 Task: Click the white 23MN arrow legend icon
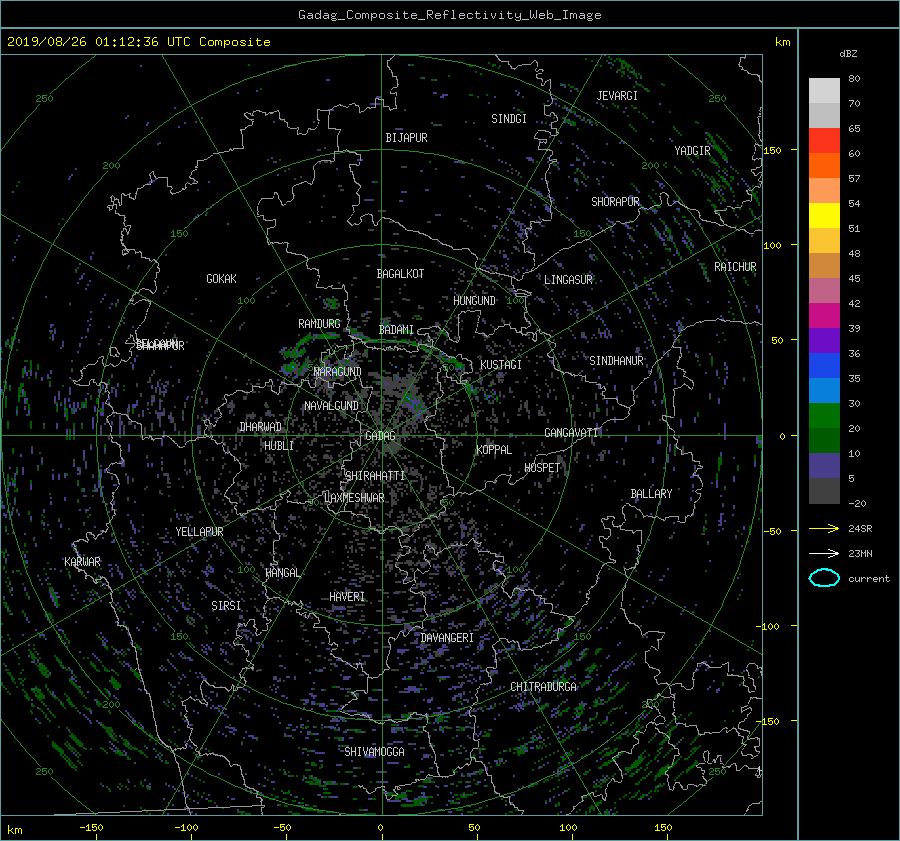(x=824, y=553)
